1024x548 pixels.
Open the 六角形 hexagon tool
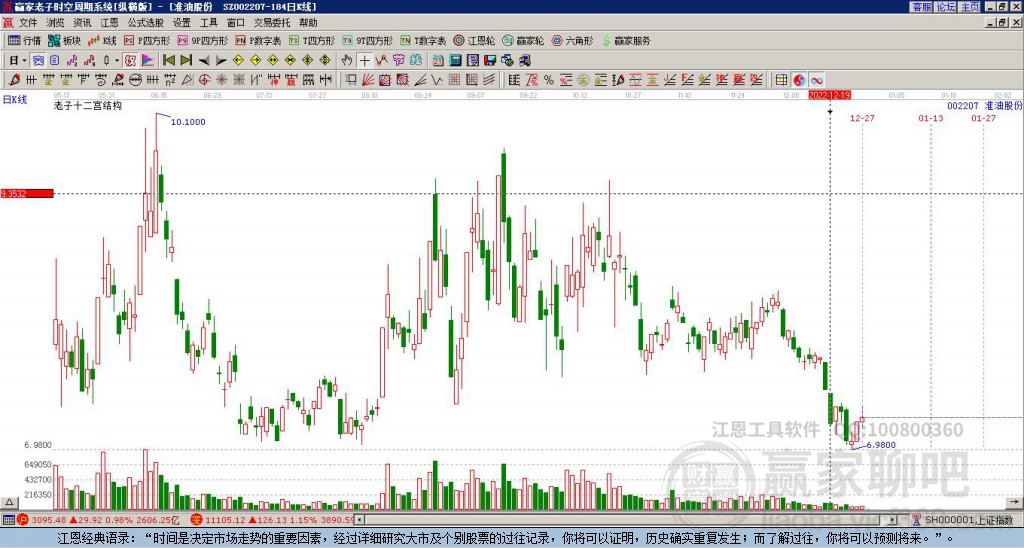573,40
